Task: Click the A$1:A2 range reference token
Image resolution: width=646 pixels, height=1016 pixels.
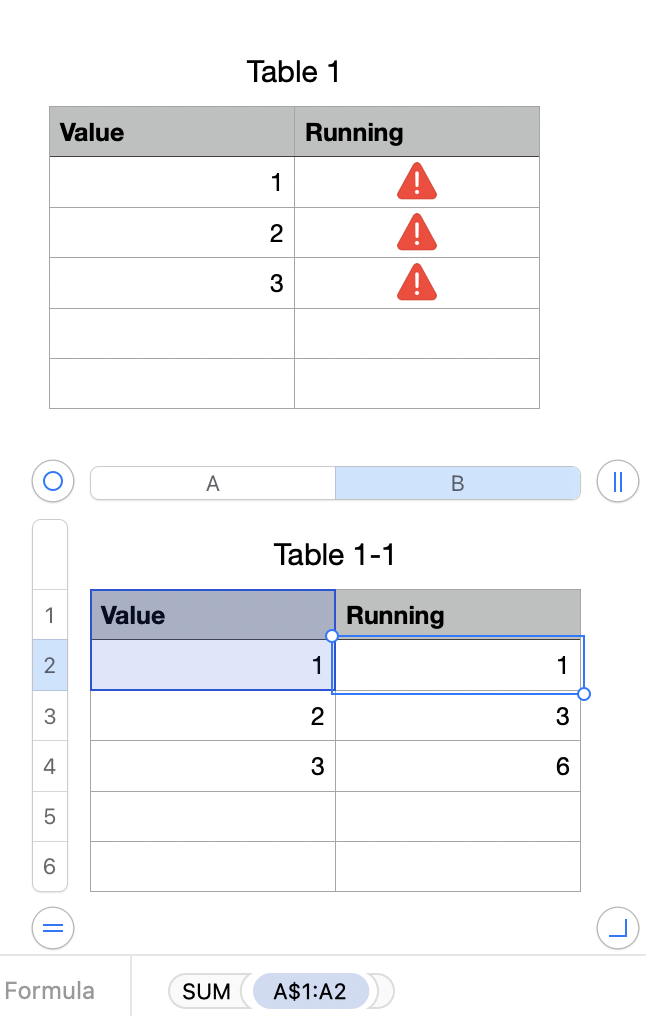Action: point(311,991)
